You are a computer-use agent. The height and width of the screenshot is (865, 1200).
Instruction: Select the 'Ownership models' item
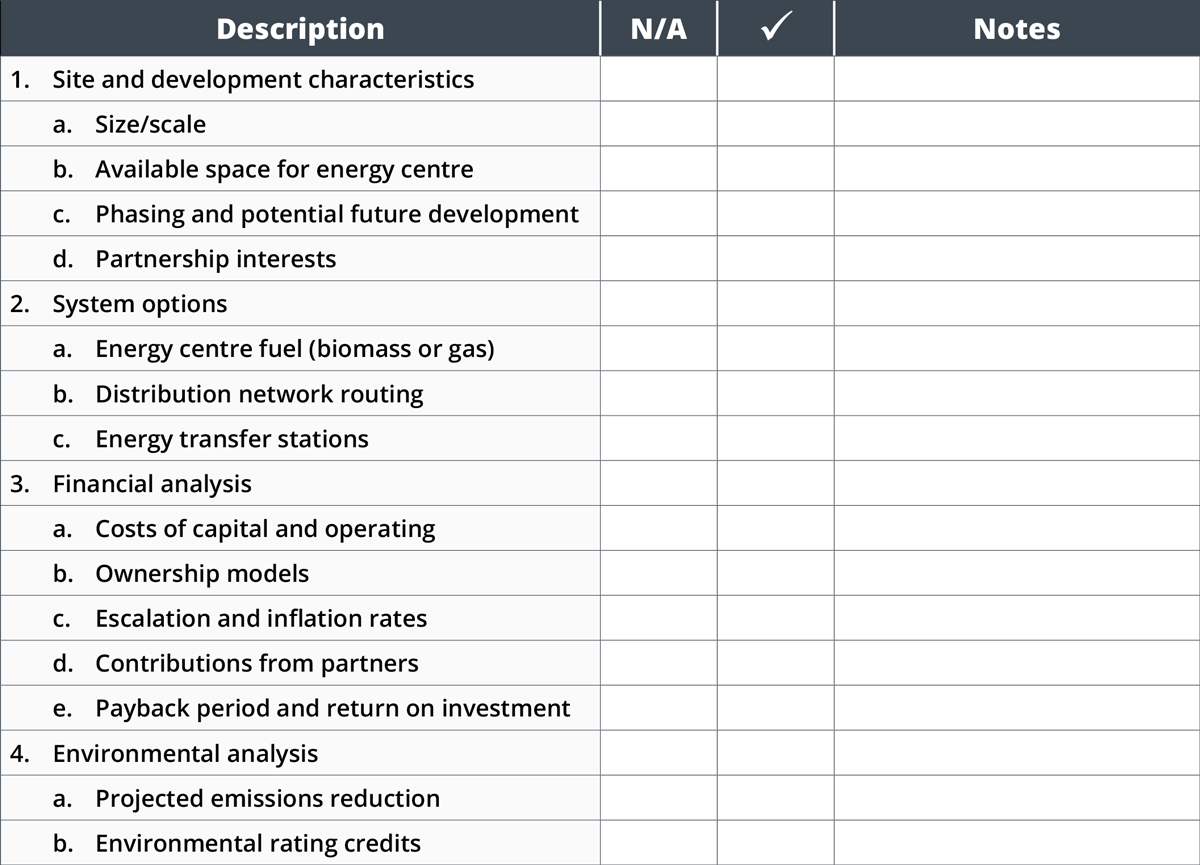(202, 574)
